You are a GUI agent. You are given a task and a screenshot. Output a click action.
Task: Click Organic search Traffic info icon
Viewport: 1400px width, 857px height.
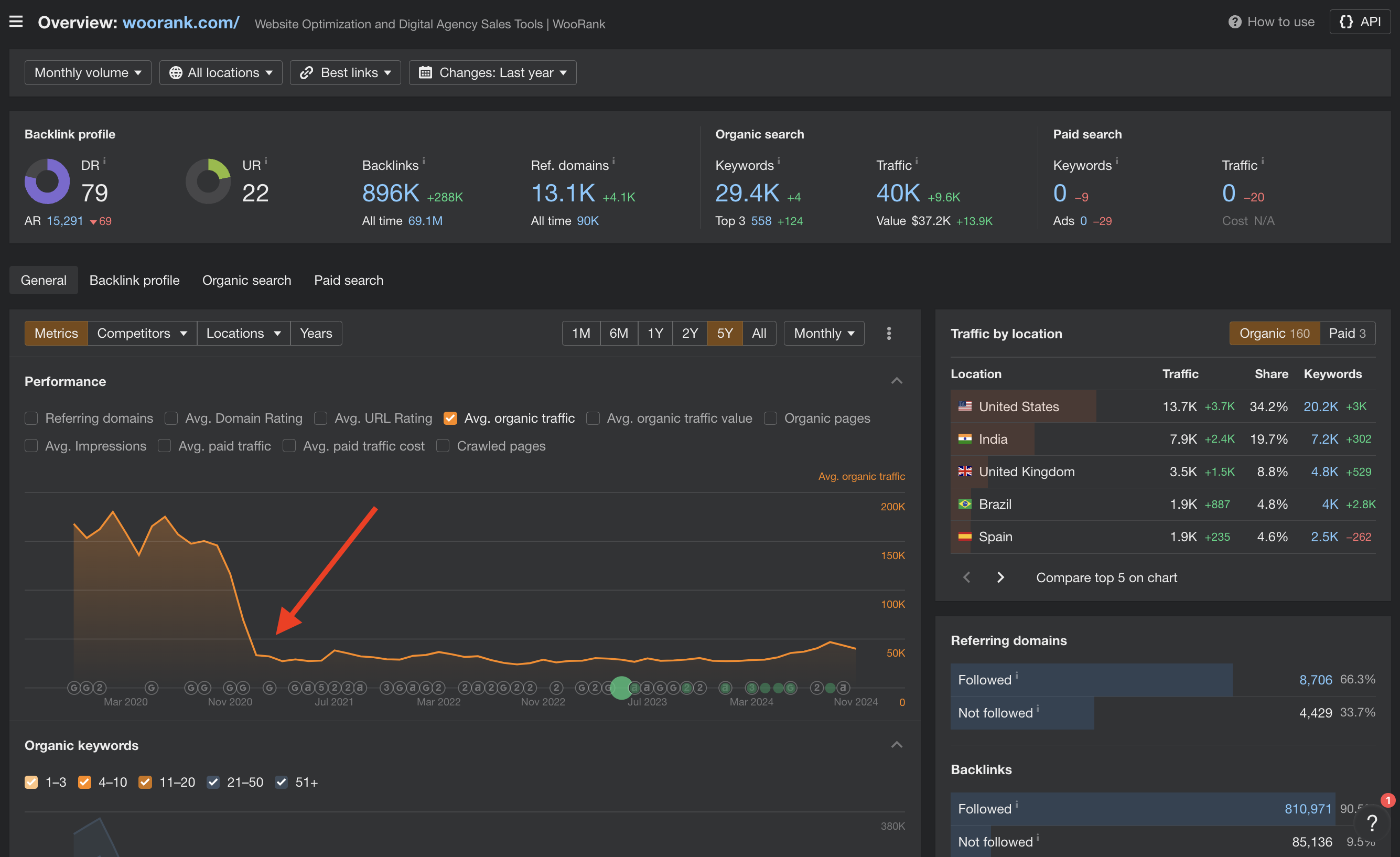pyautogui.click(x=917, y=161)
